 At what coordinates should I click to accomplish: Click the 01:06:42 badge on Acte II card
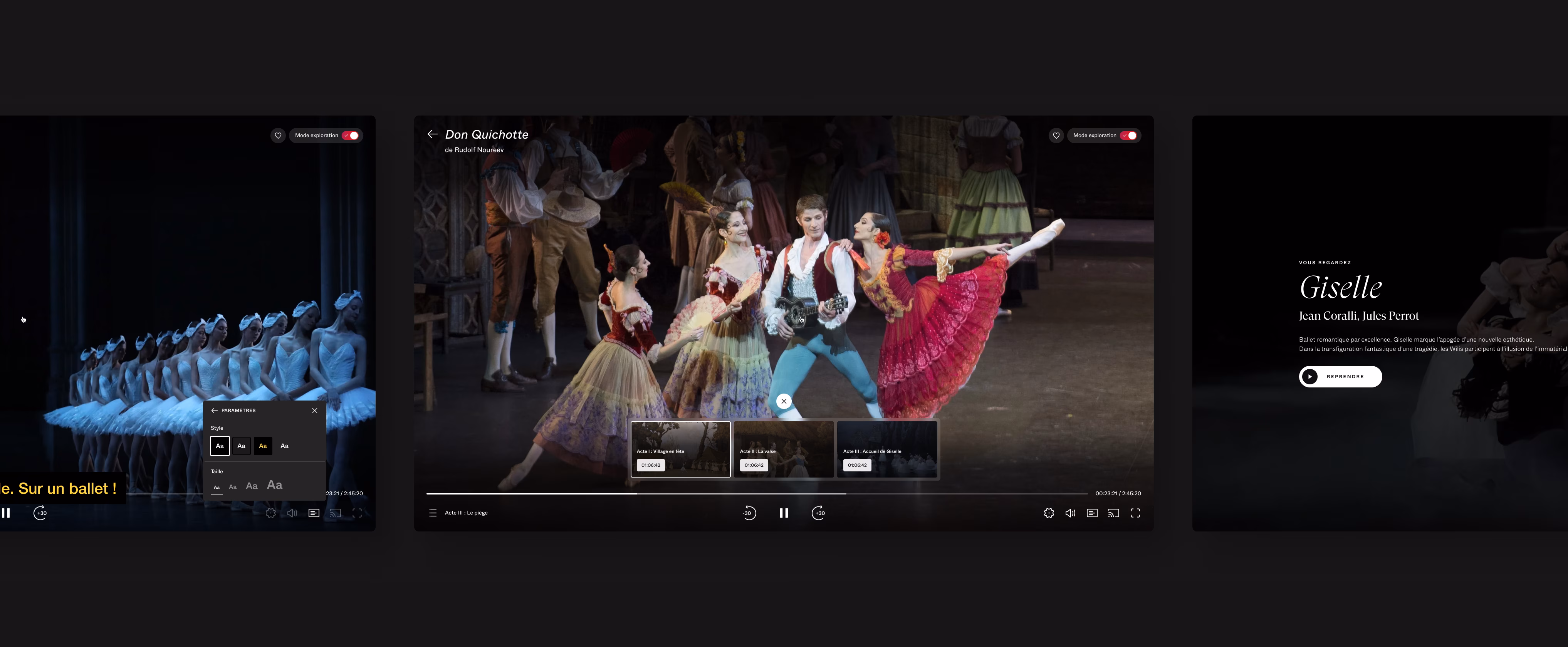pyautogui.click(x=754, y=465)
